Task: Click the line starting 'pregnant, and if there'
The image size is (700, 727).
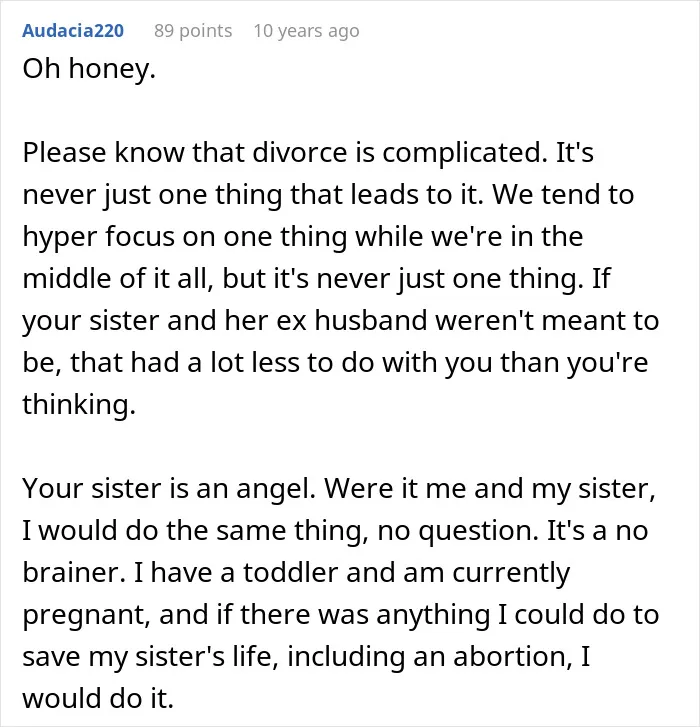Action: pyautogui.click(x=341, y=615)
